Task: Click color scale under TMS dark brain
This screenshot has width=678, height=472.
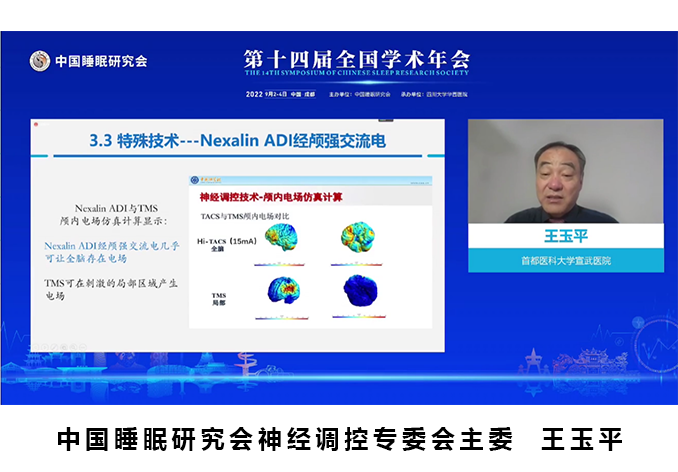Action: 359,317
